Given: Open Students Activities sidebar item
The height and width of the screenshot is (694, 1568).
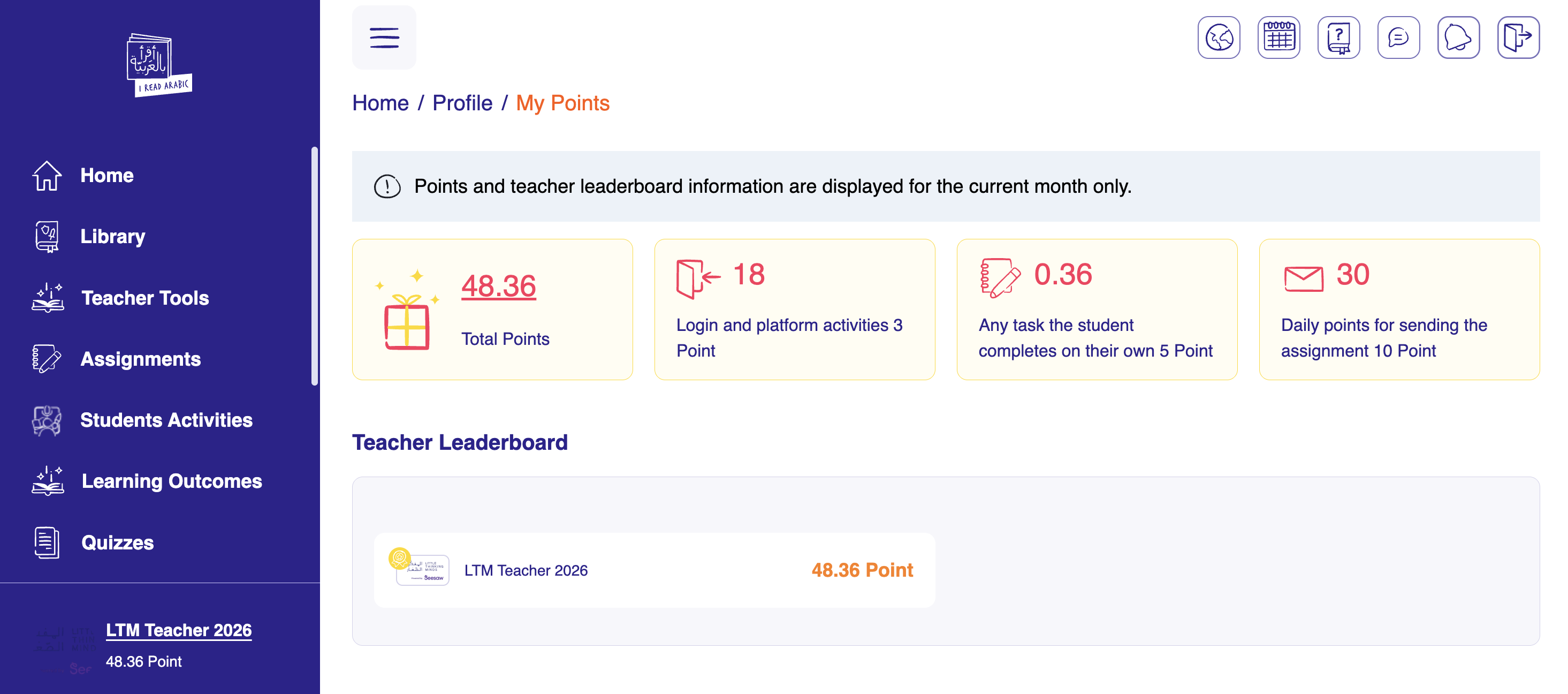Looking at the screenshot, I should click(x=166, y=420).
